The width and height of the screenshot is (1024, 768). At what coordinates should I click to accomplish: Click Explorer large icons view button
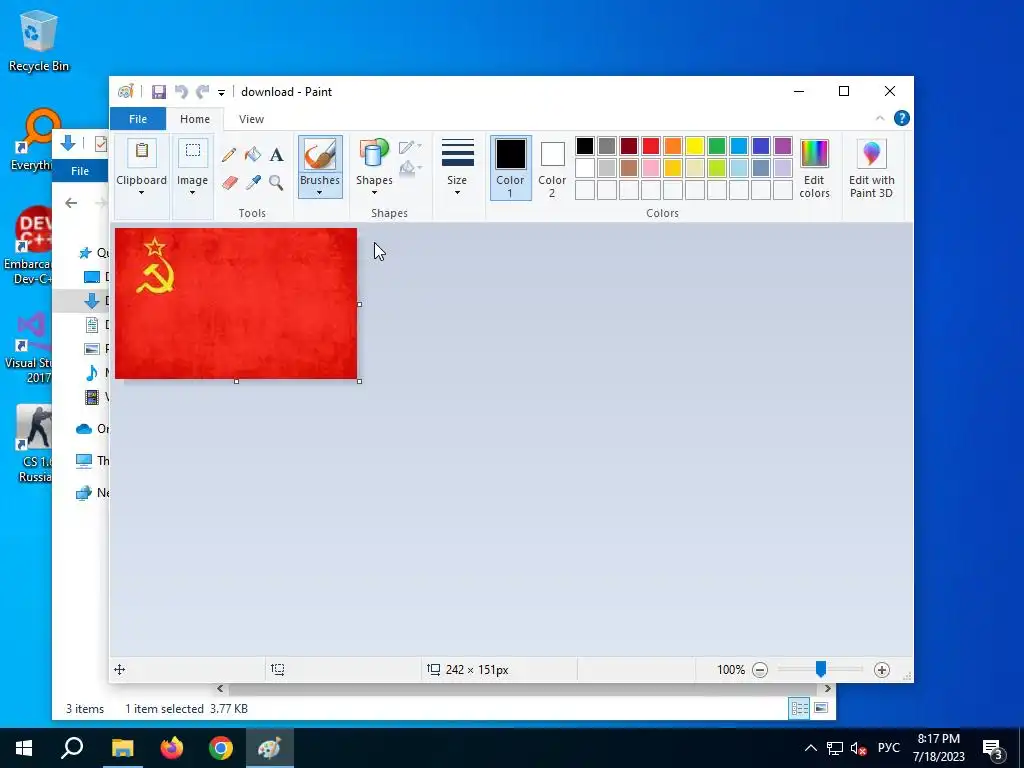821,709
